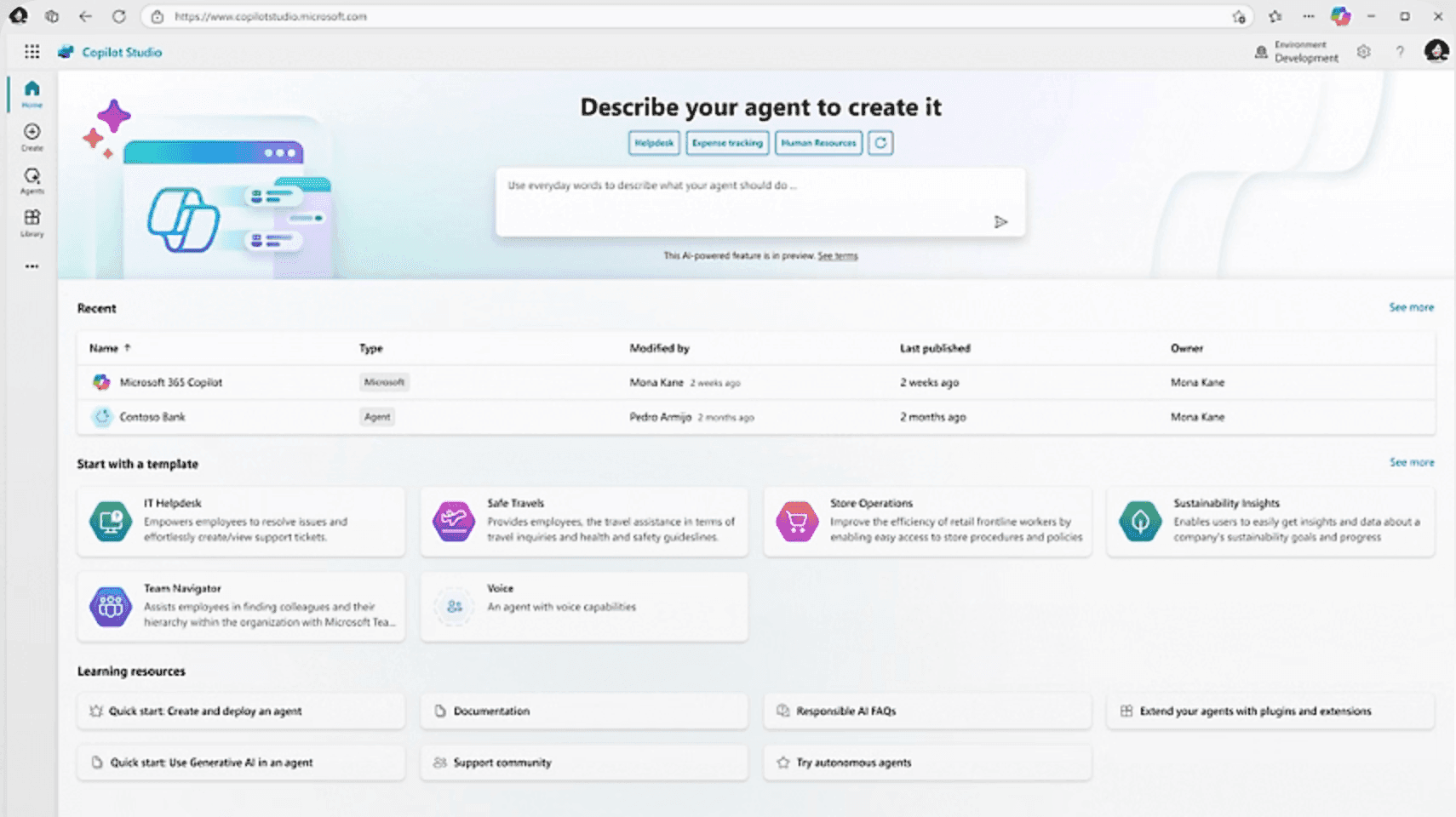Click the Agent type badge
1456x817 pixels.
point(376,417)
